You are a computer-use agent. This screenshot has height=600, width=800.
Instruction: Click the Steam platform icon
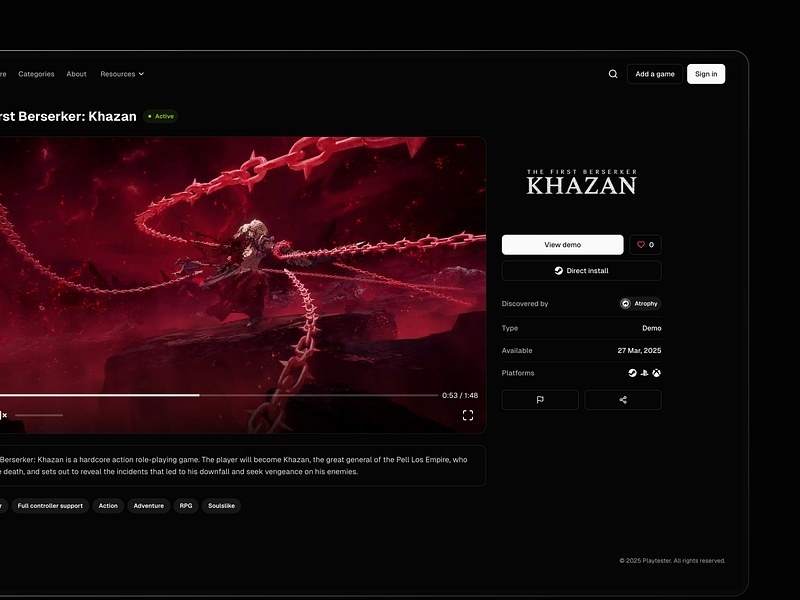[633, 373]
